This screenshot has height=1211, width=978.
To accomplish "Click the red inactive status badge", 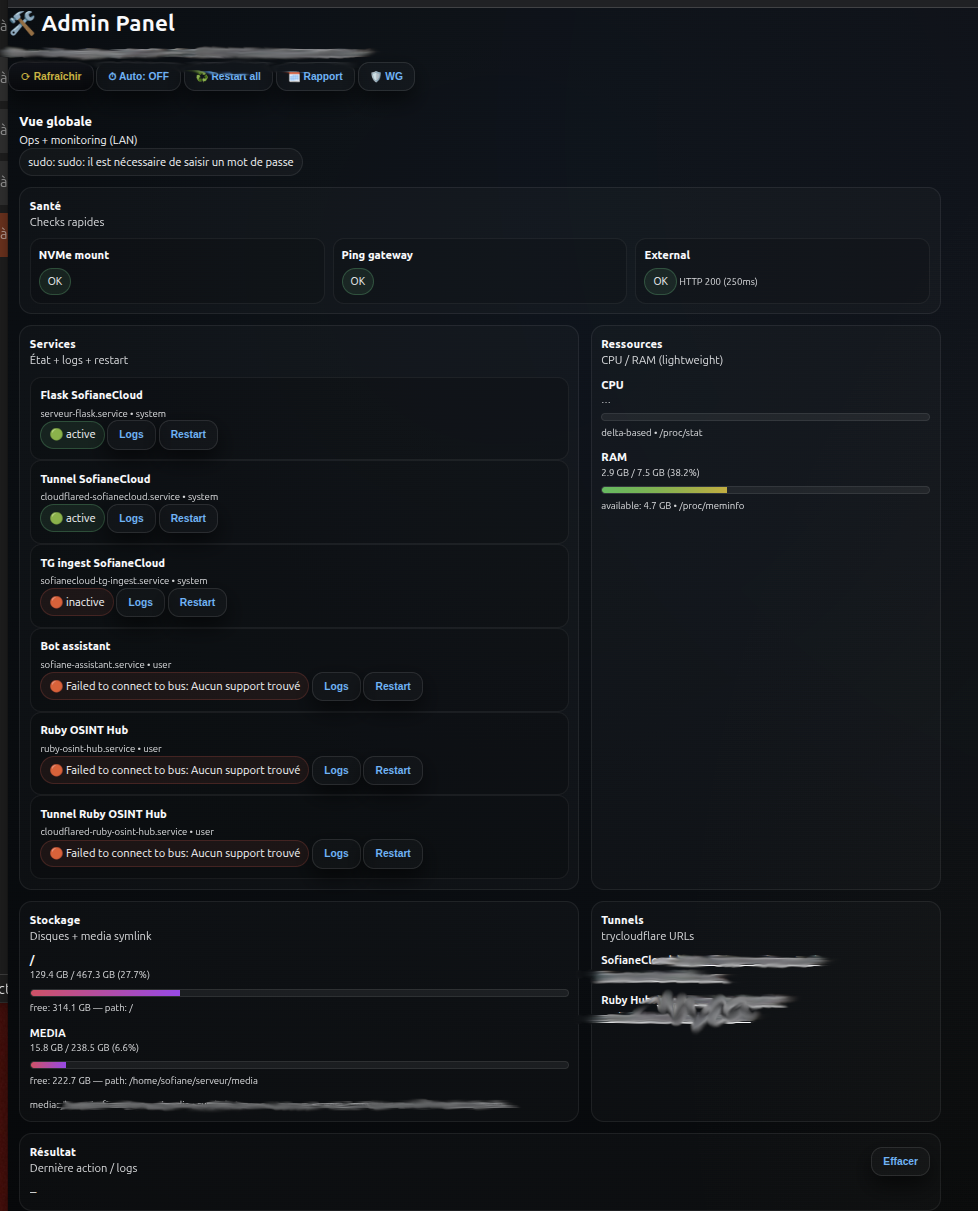I will (77, 603).
